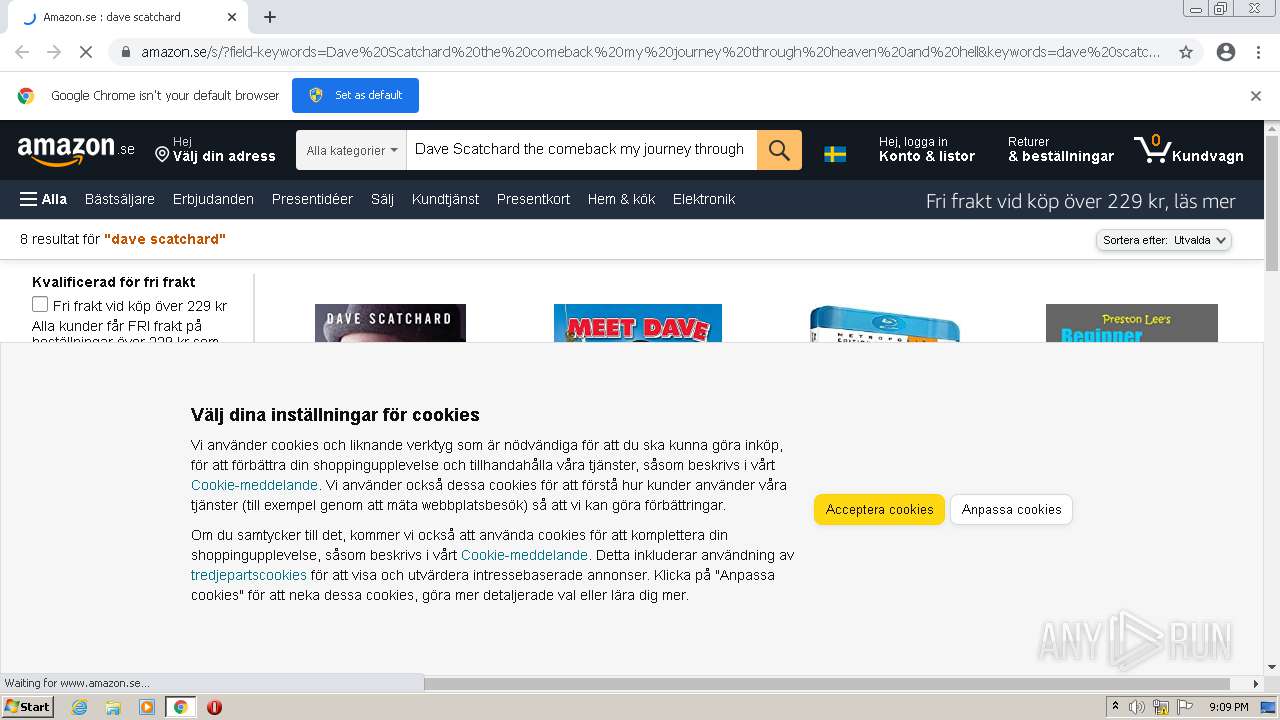
Task: Open the Bästsäljare page
Action: coord(120,199)
